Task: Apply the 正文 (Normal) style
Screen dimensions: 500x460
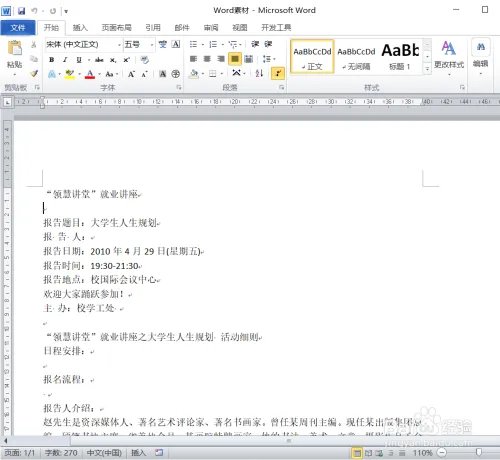Action: pyautogui.click(x=312, y=56)
